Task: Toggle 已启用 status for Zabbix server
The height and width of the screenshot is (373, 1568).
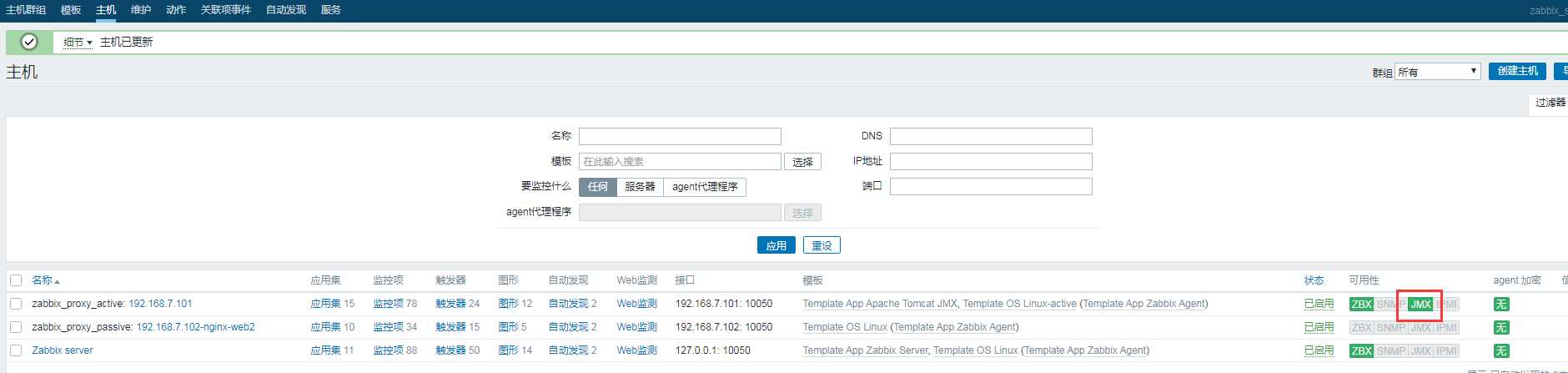Action: 1319,350
